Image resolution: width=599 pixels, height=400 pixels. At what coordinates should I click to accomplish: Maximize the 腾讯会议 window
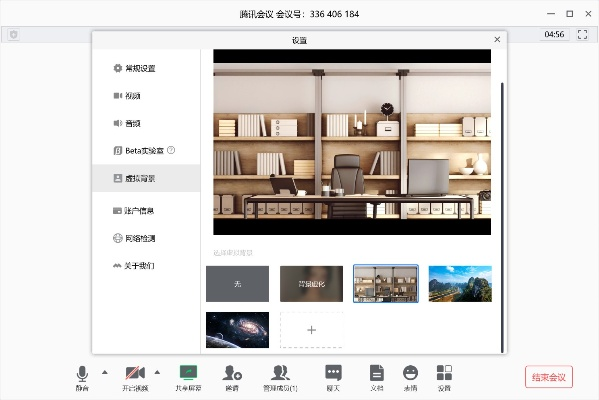pos(570,14)
